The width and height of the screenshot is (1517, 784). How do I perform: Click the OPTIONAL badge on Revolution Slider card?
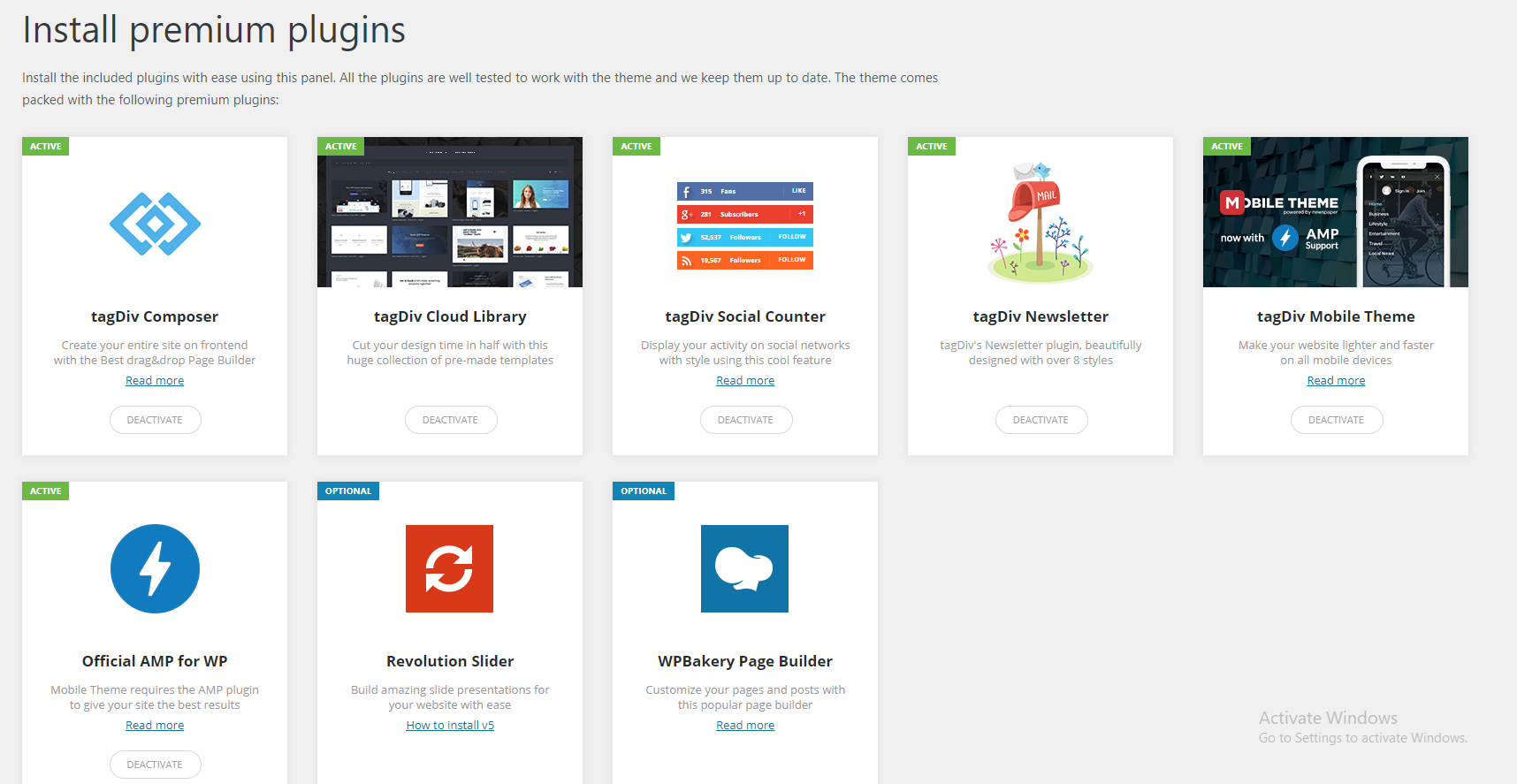[x=348, y=491]
